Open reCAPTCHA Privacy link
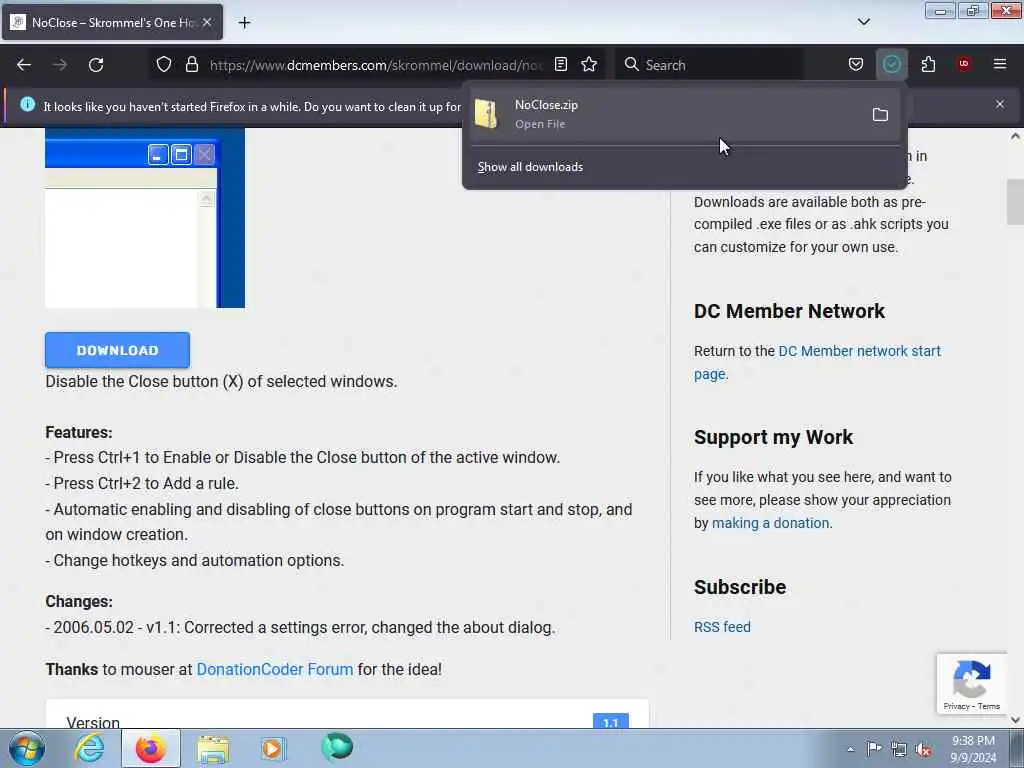Viewport: 1024px width, 768px height. click(x=956, y=706)
